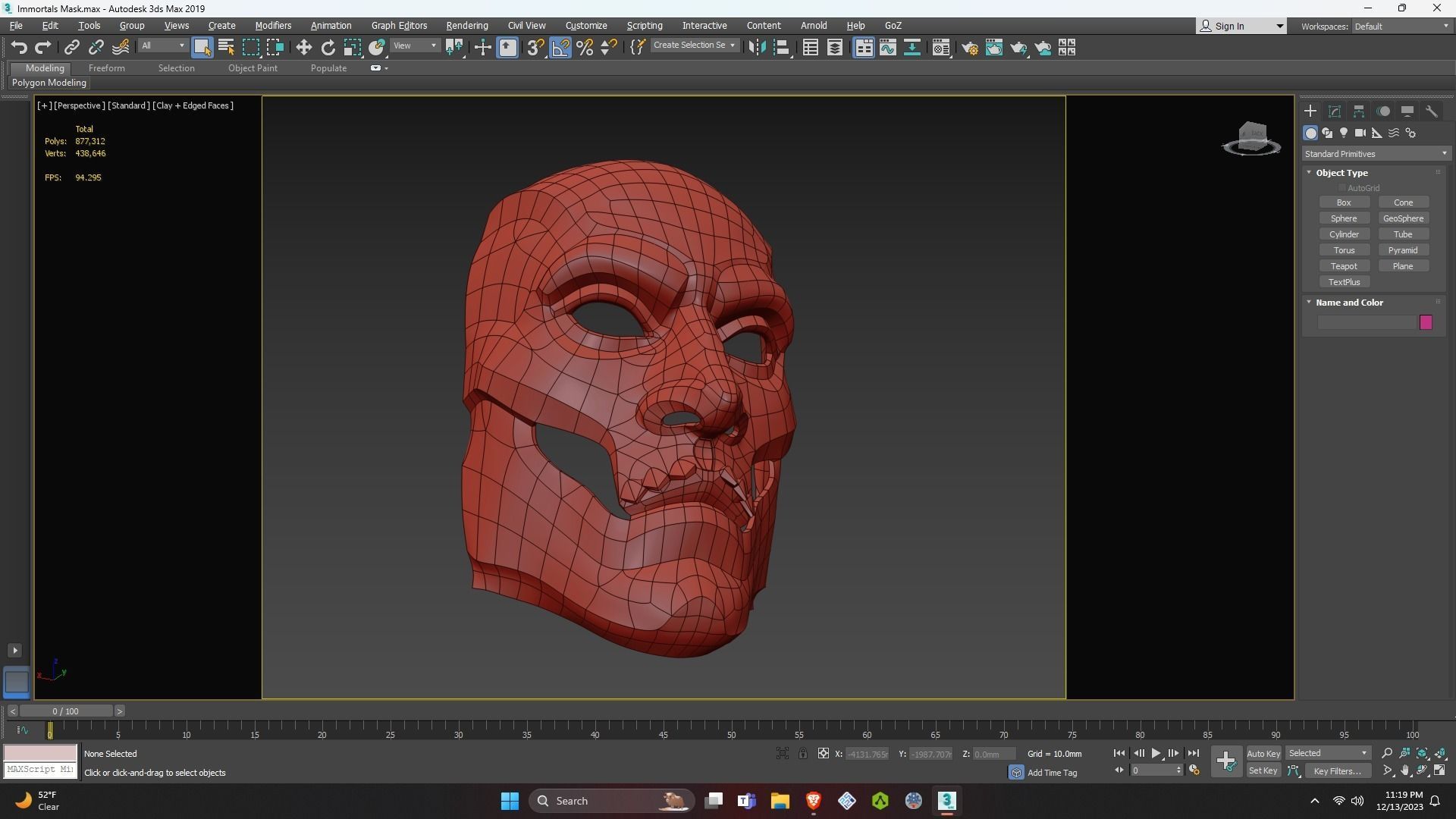The width and height of the screenshot is (1456, 819).
Task: Toggle 3D Snaps button
Action: click(x=535, y=48)
